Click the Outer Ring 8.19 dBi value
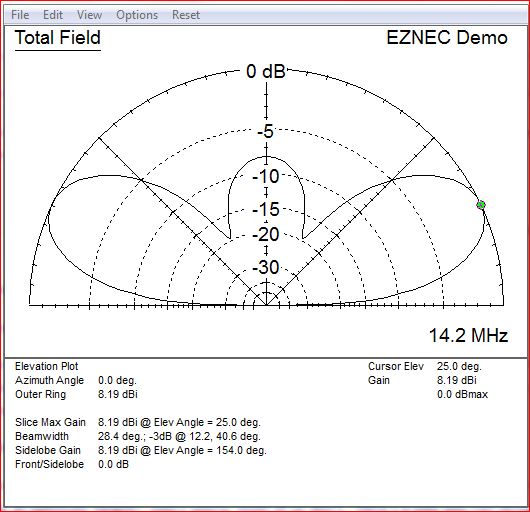Viewport: 530px width, 512px height. pos(118,394)
